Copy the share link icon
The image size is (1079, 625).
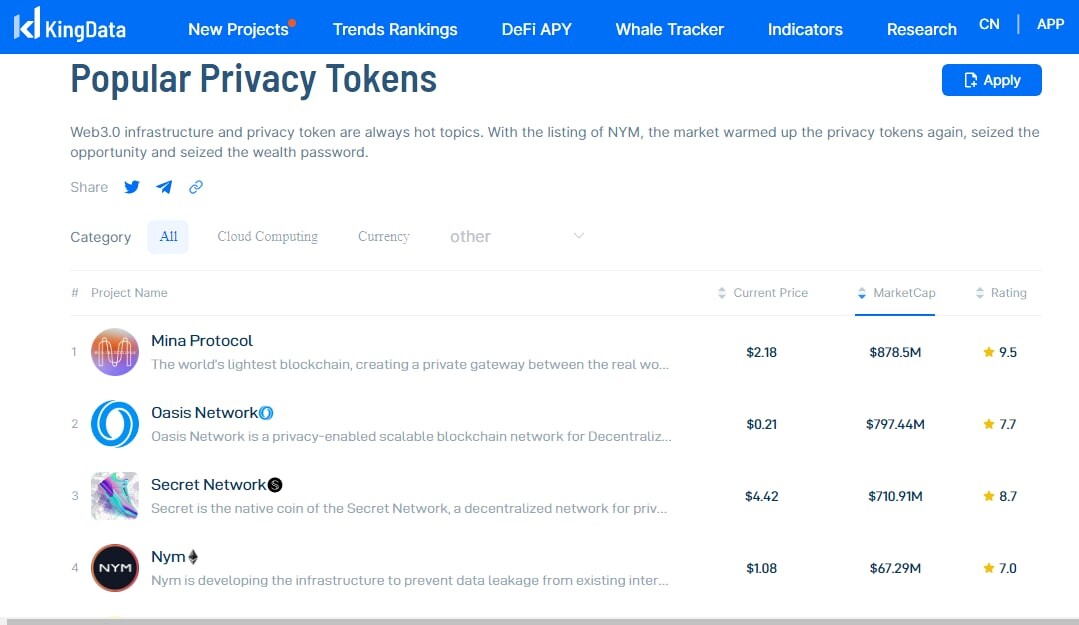pos(196,187)
